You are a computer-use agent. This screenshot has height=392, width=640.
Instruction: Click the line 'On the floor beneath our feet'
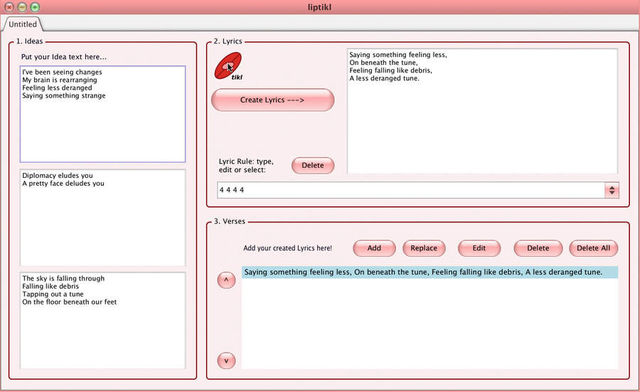click(x=69, y=302)
